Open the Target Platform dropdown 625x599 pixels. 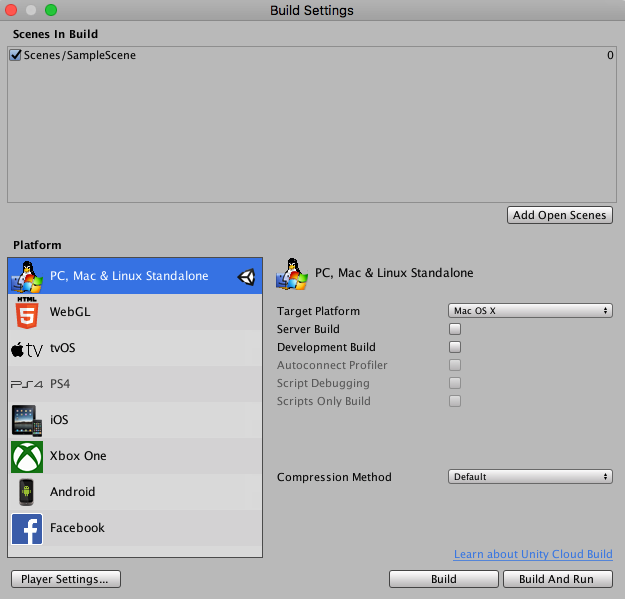tap(530, 311)
